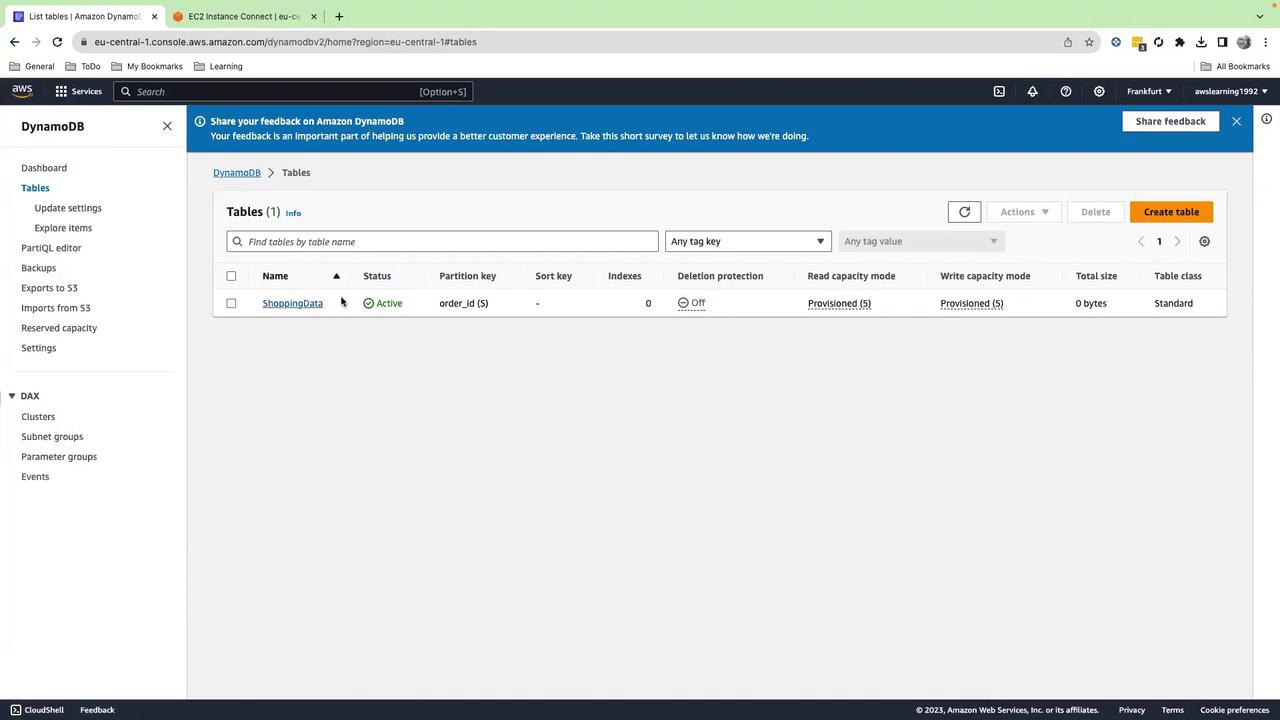
Task: Open PartiQL editor in the sidebar
Action: [51, 248]
